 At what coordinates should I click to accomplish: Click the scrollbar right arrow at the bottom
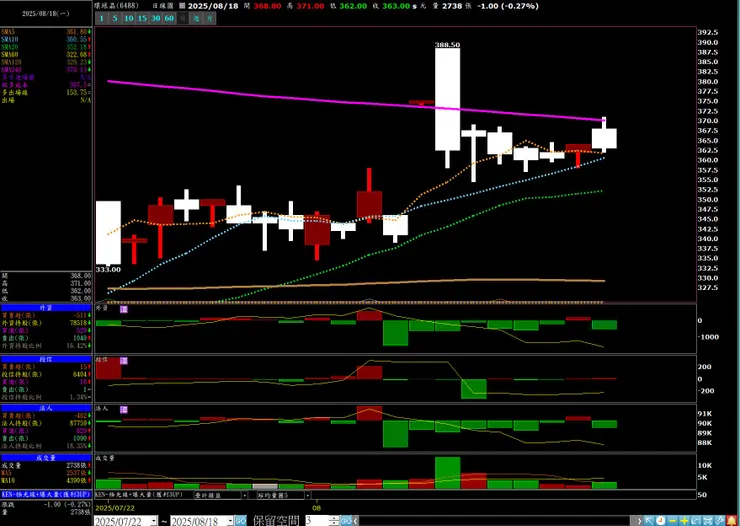coord(639,521)
